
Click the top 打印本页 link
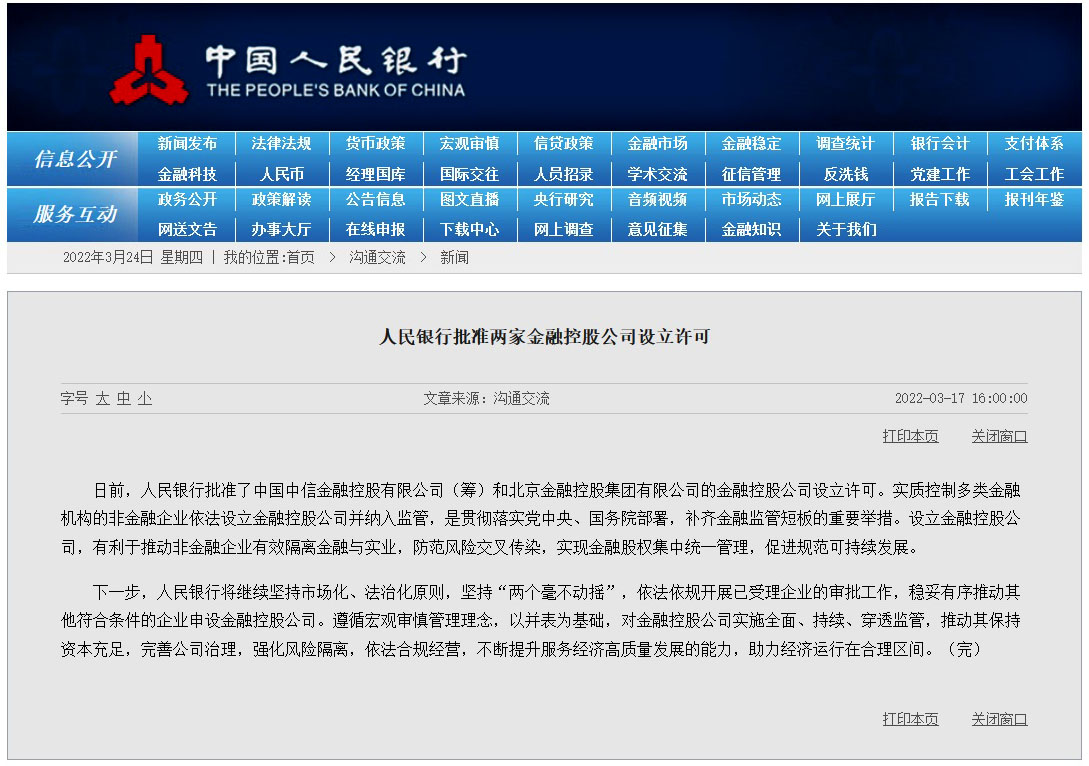(x=910, y=437)
